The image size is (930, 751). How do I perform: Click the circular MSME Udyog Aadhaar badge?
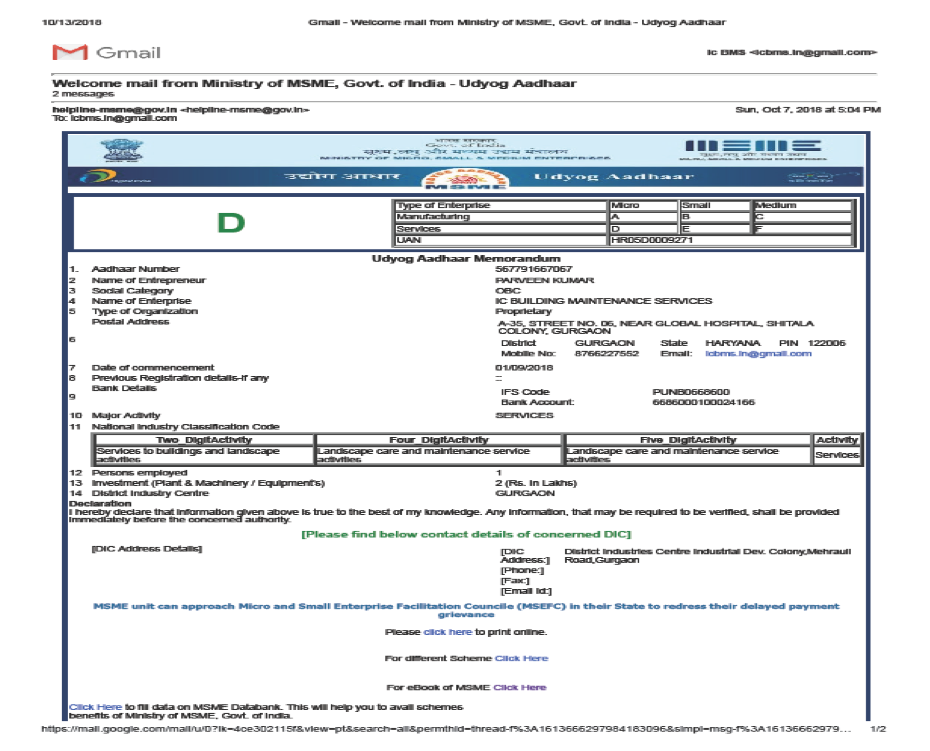[x=466, y=180]
